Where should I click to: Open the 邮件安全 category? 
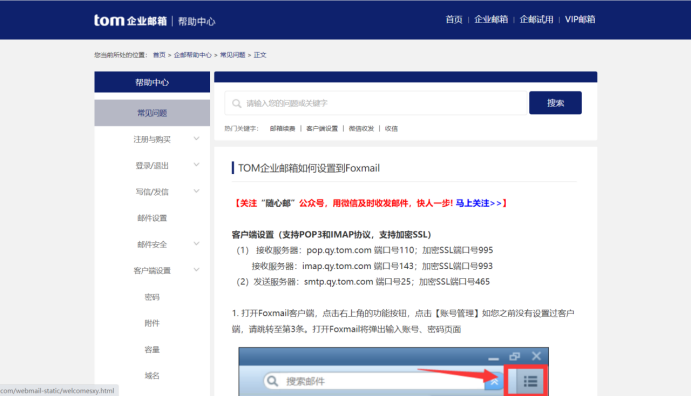152,244
